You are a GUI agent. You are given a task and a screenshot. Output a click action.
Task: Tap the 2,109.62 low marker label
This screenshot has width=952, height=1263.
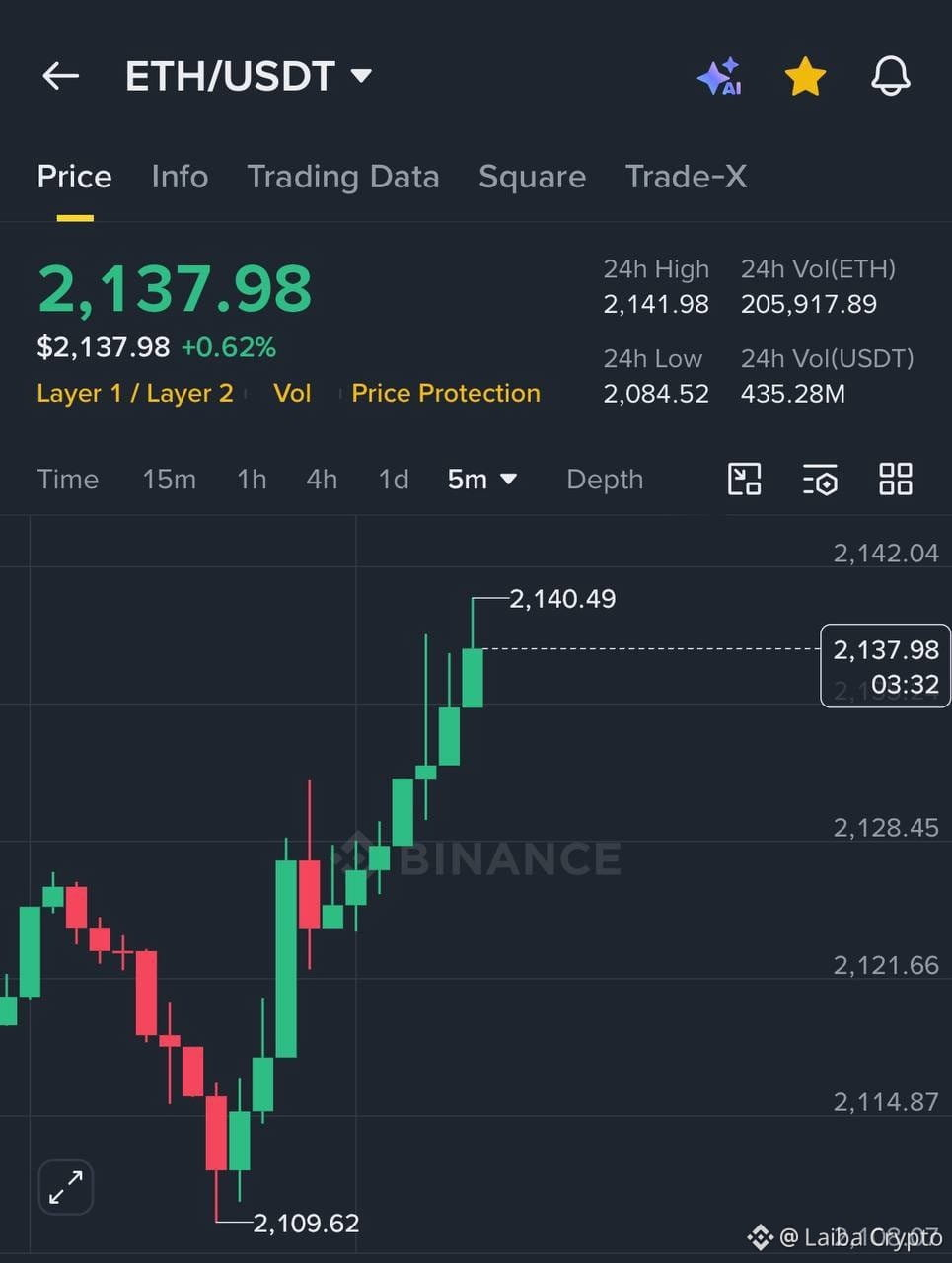(306, 1224)
